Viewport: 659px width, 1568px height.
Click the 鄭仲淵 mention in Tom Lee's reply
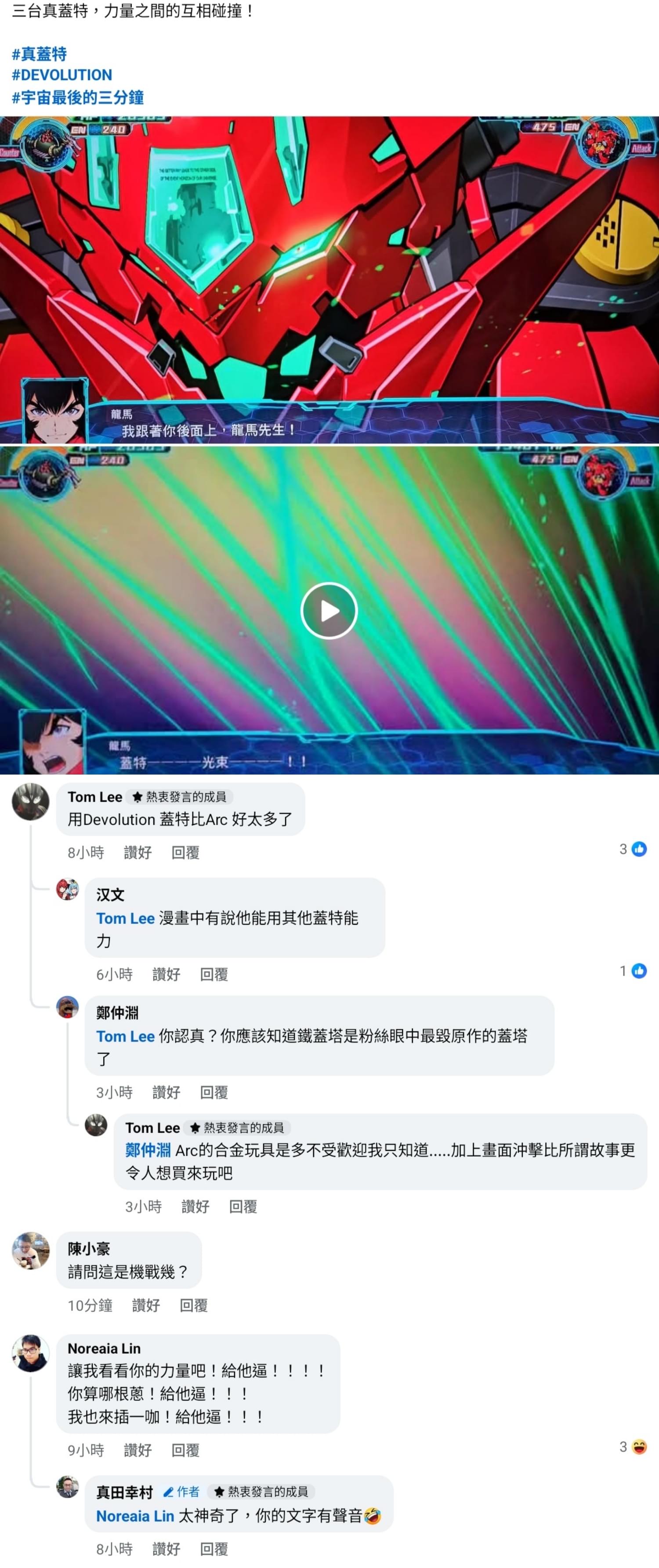pyautogui.click(x=148, y=1150)
